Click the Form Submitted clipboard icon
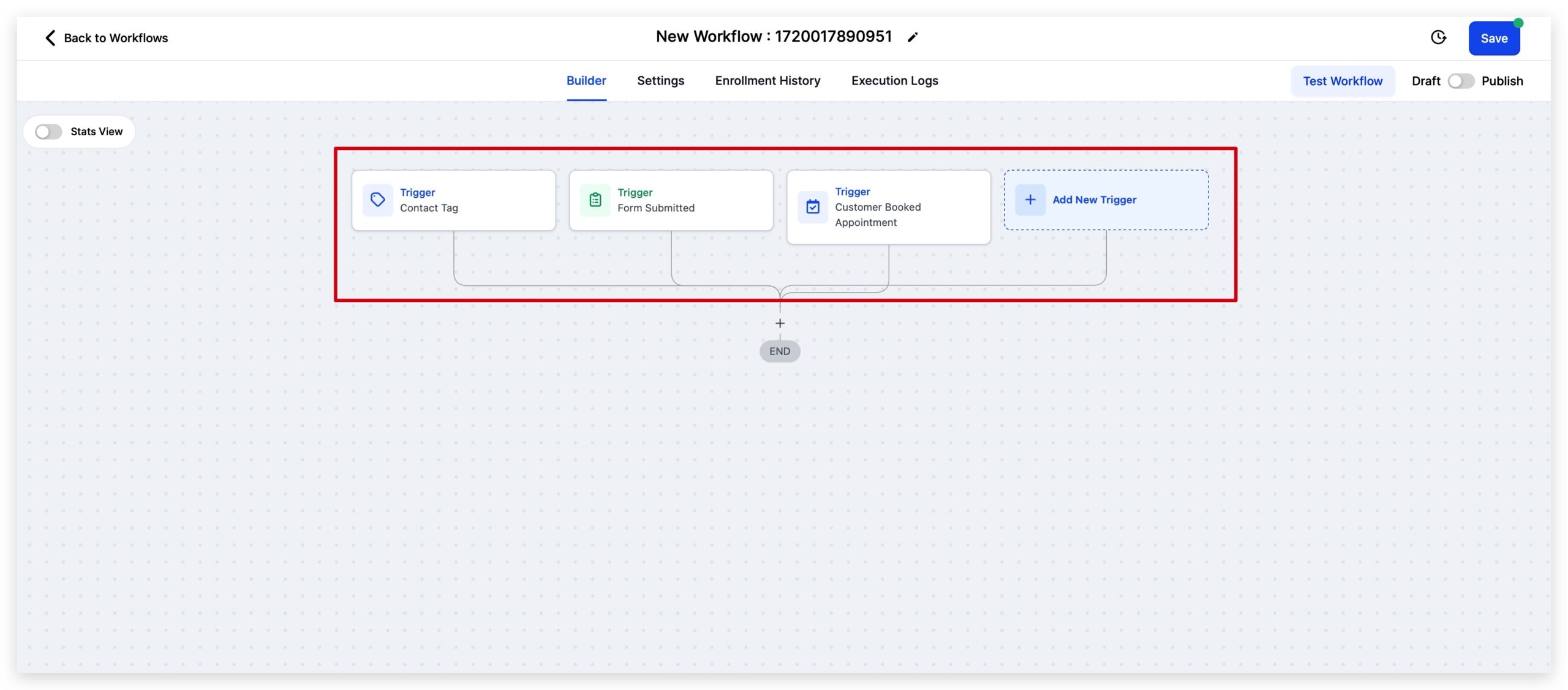The width and height of the screenshot is (1568, 690). pyautogui.click(x=595, y=200)
